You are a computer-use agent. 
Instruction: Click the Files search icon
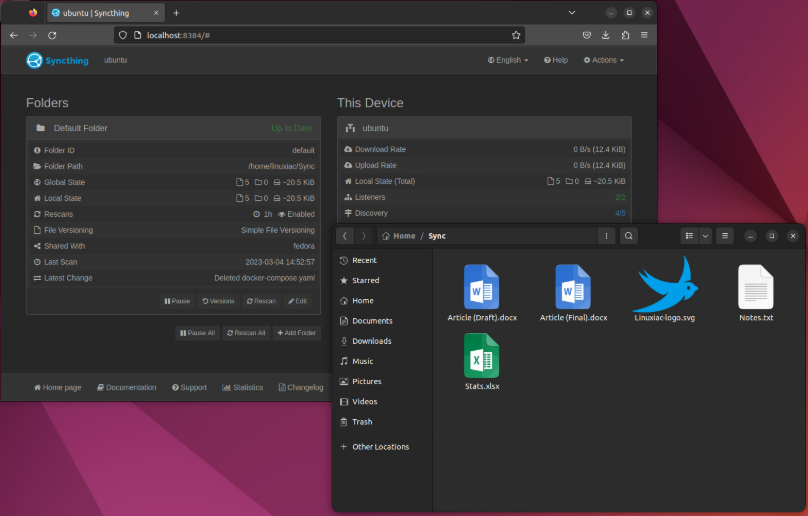click(629, 236)
